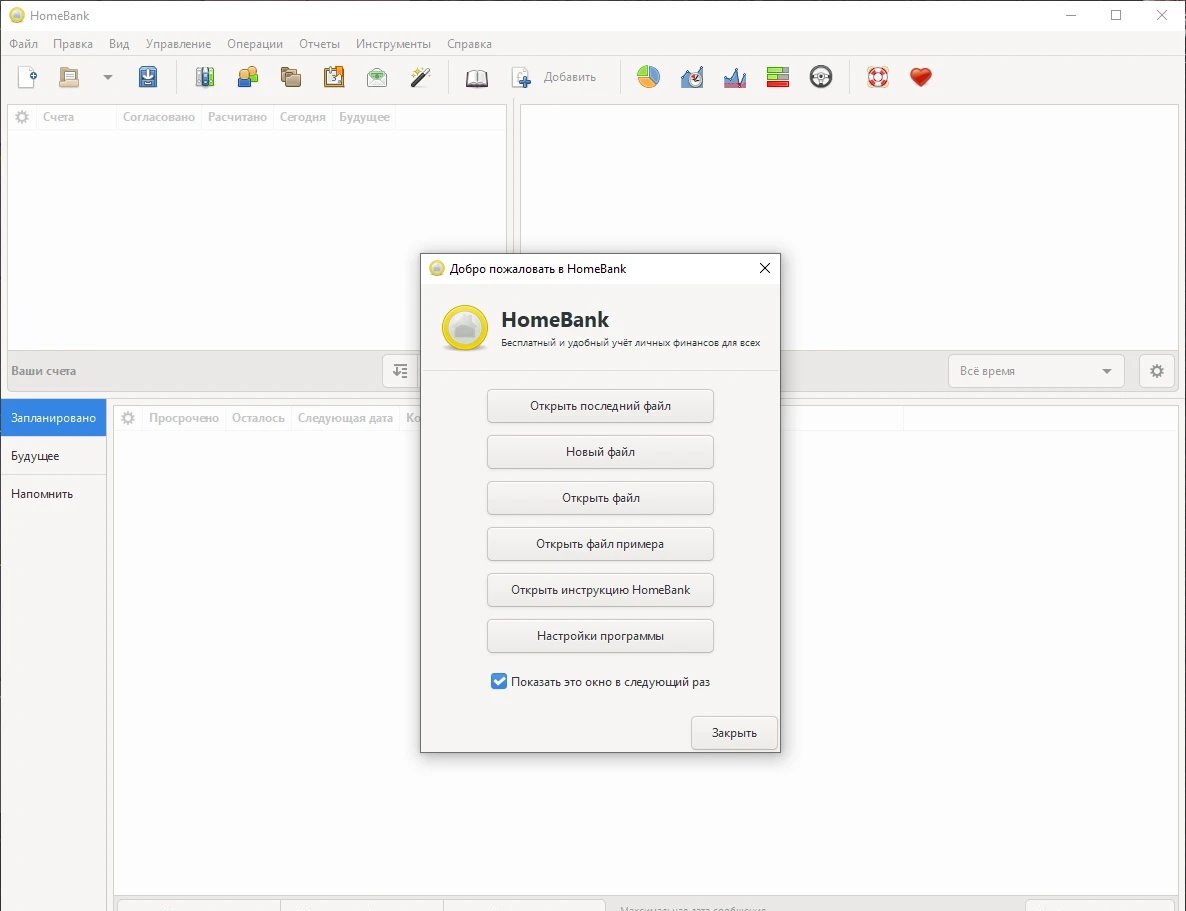This screenshot has width=1186, height=911.
Task: Open the payees management icon
Action: [x=247, y=77]
